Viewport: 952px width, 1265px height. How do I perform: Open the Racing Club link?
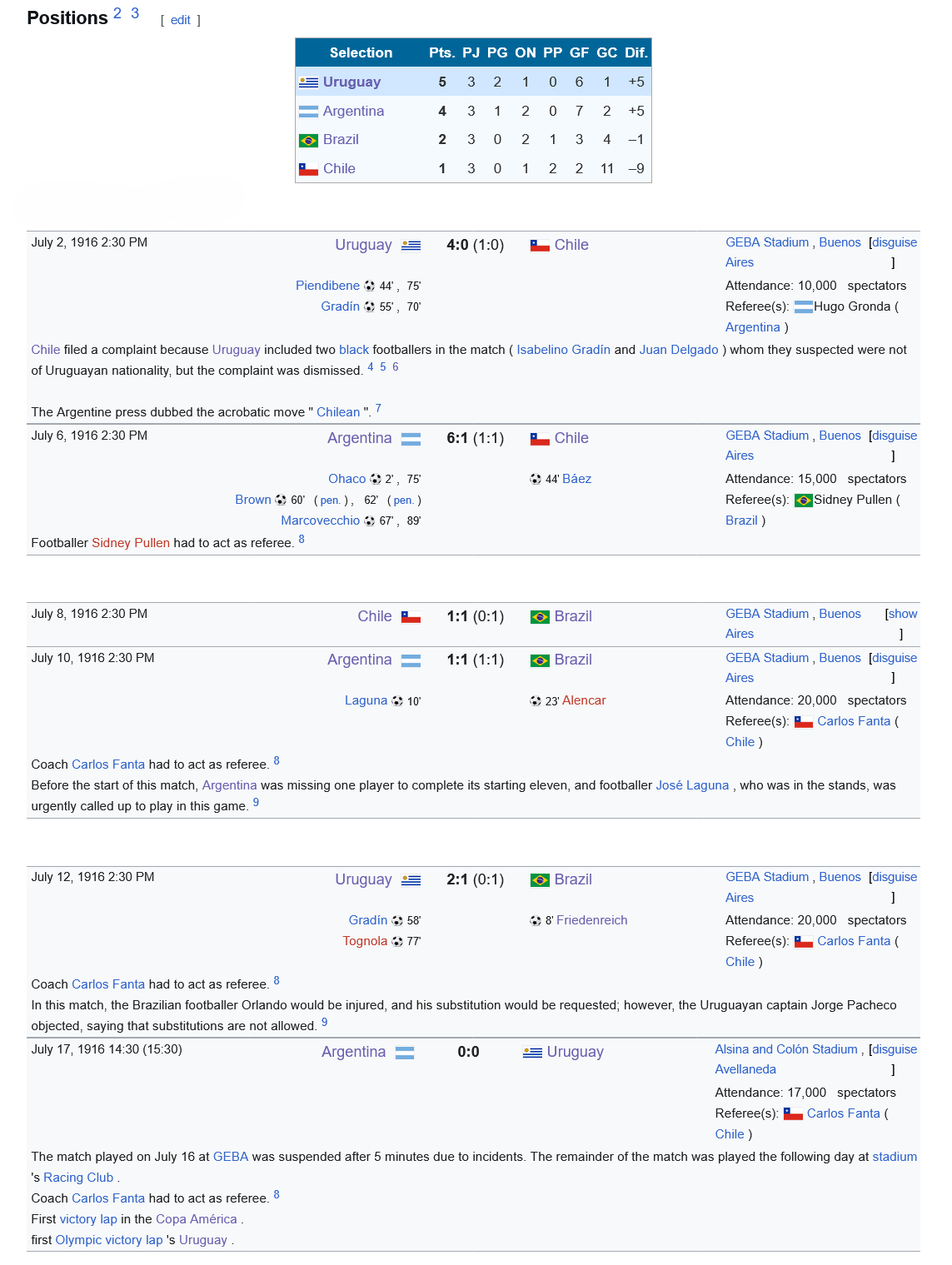[78, 1178]
